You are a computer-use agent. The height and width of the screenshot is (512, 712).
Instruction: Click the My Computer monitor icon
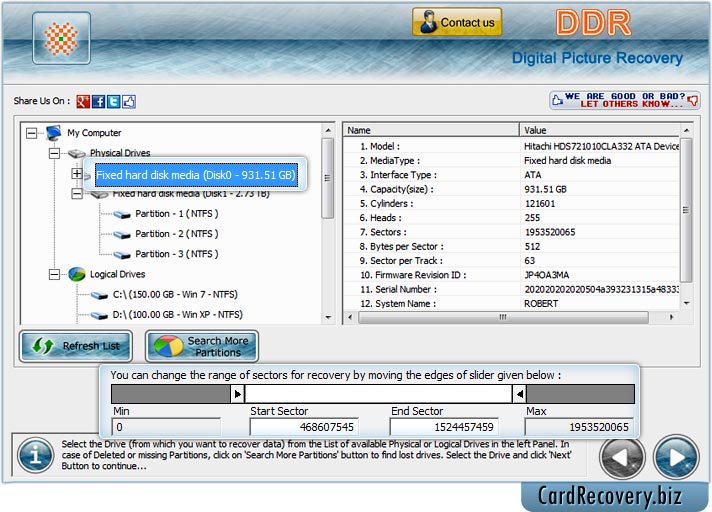click(54, 133)
